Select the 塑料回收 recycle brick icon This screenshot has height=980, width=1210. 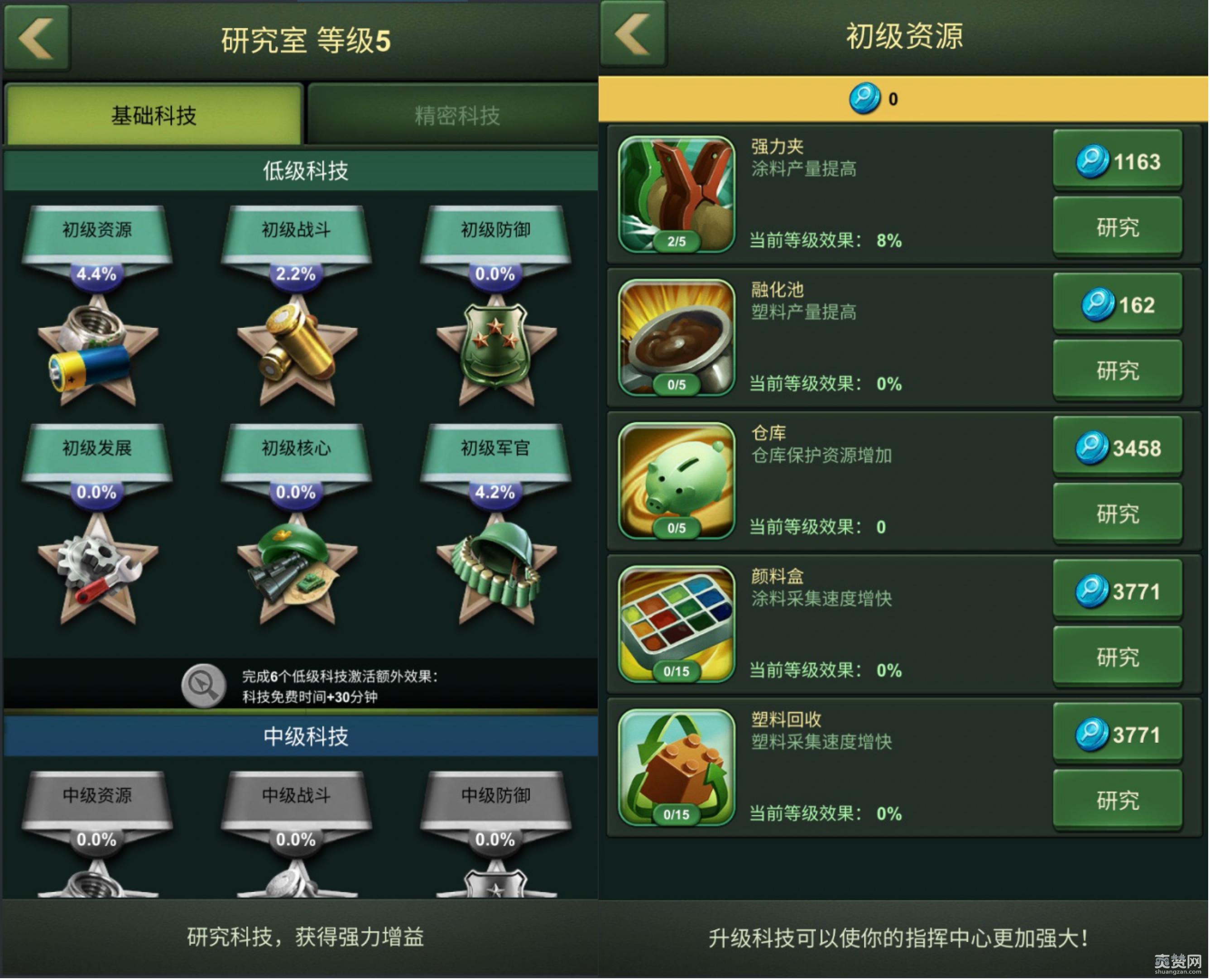coord(677,768)
